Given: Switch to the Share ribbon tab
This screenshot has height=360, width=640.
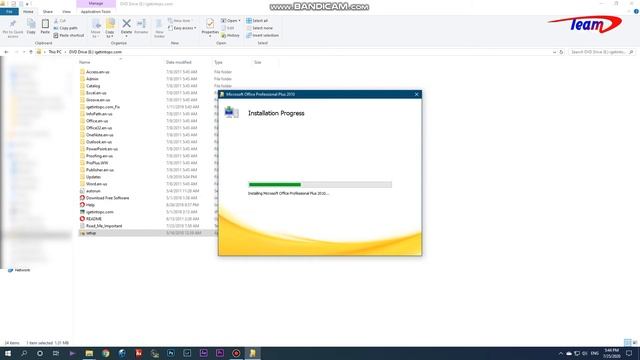Looking at the screenshot, I should [47, 12].
